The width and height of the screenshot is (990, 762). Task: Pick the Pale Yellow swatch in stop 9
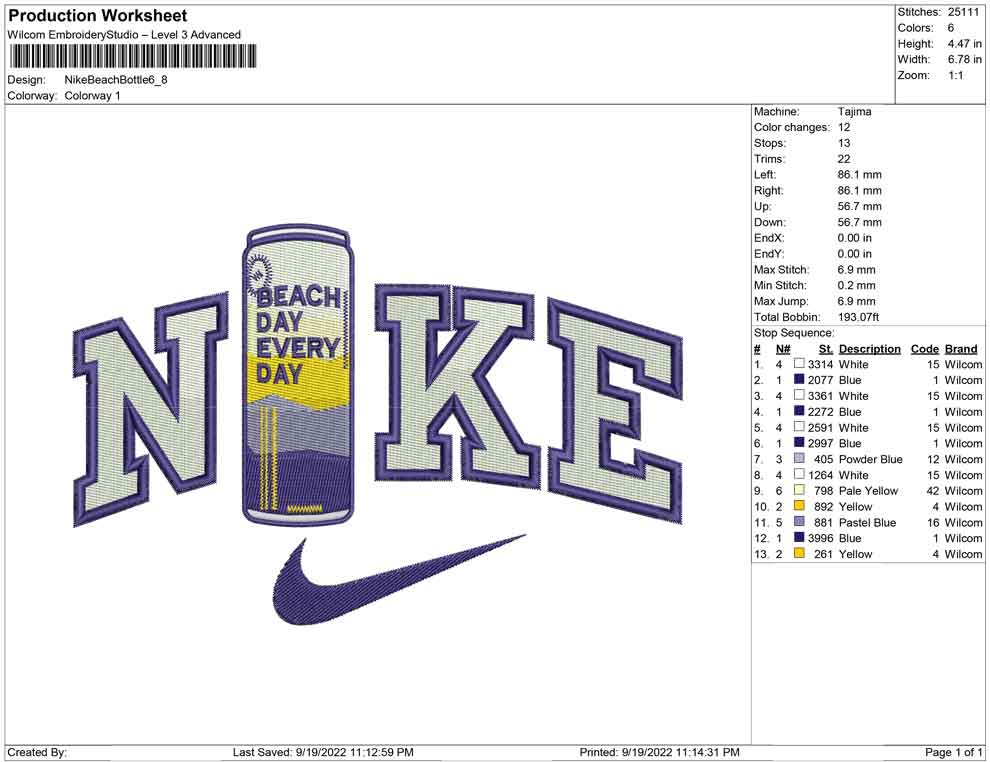click(x=799, y=490)
